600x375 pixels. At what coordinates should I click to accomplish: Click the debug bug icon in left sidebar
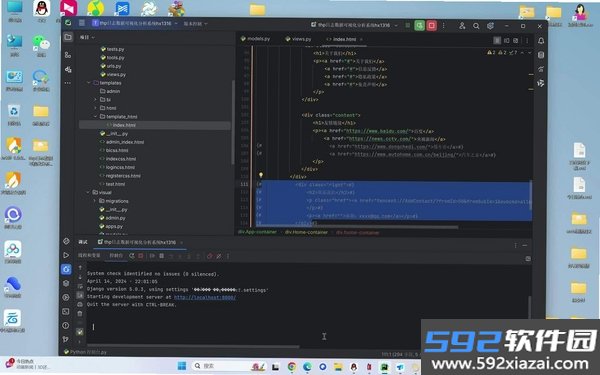tap(66, 269)
